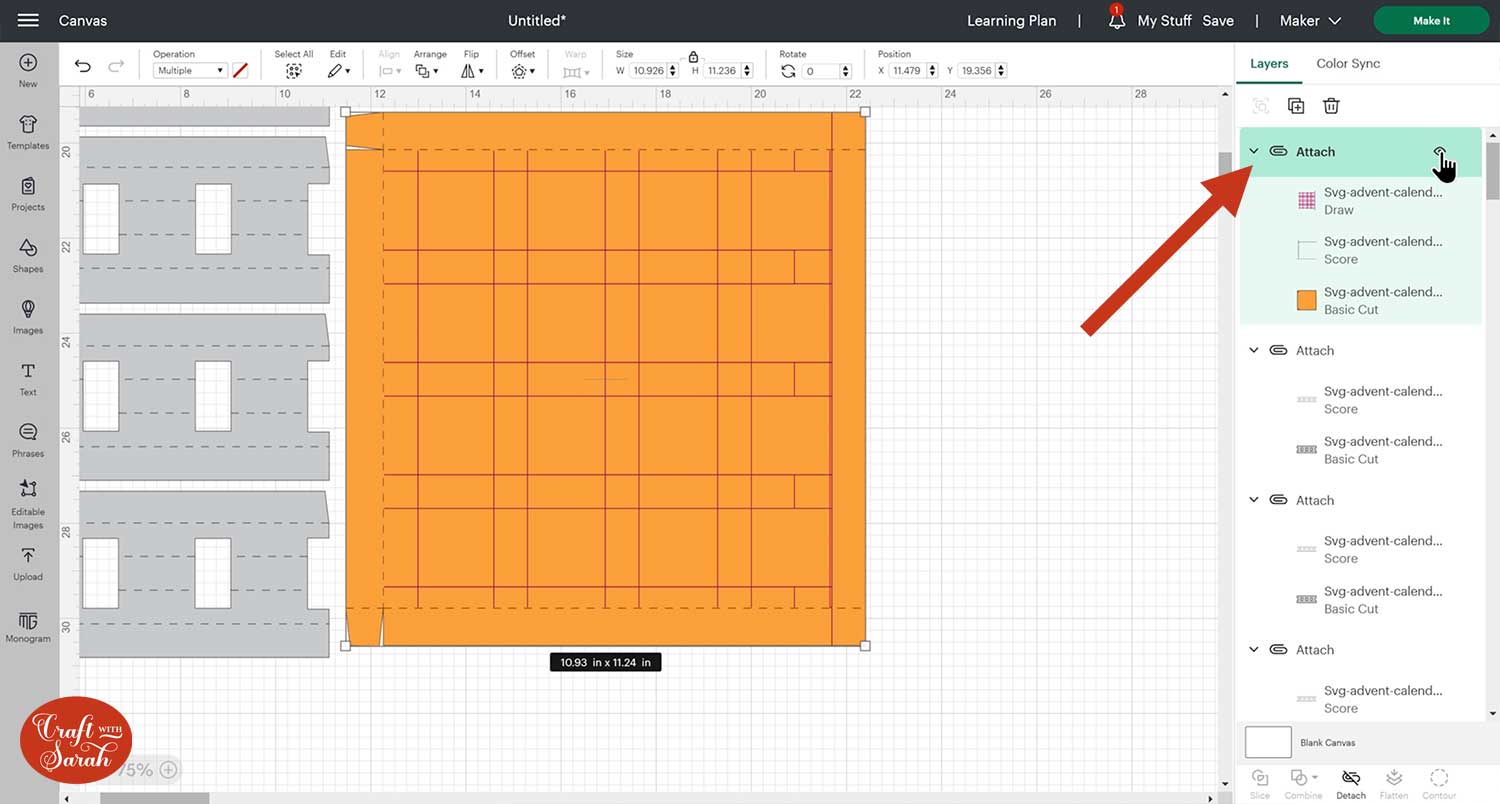Open the notifications bell
This screenshot has width=1500, height=804.
coord(1116,21)
